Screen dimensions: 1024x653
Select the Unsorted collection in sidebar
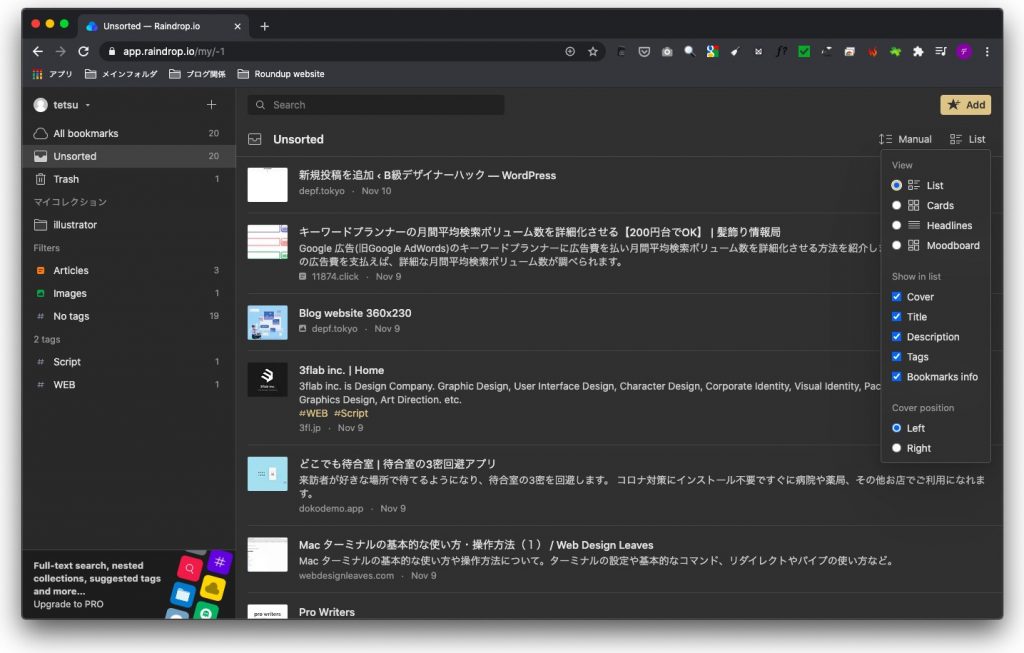(128, 156)
